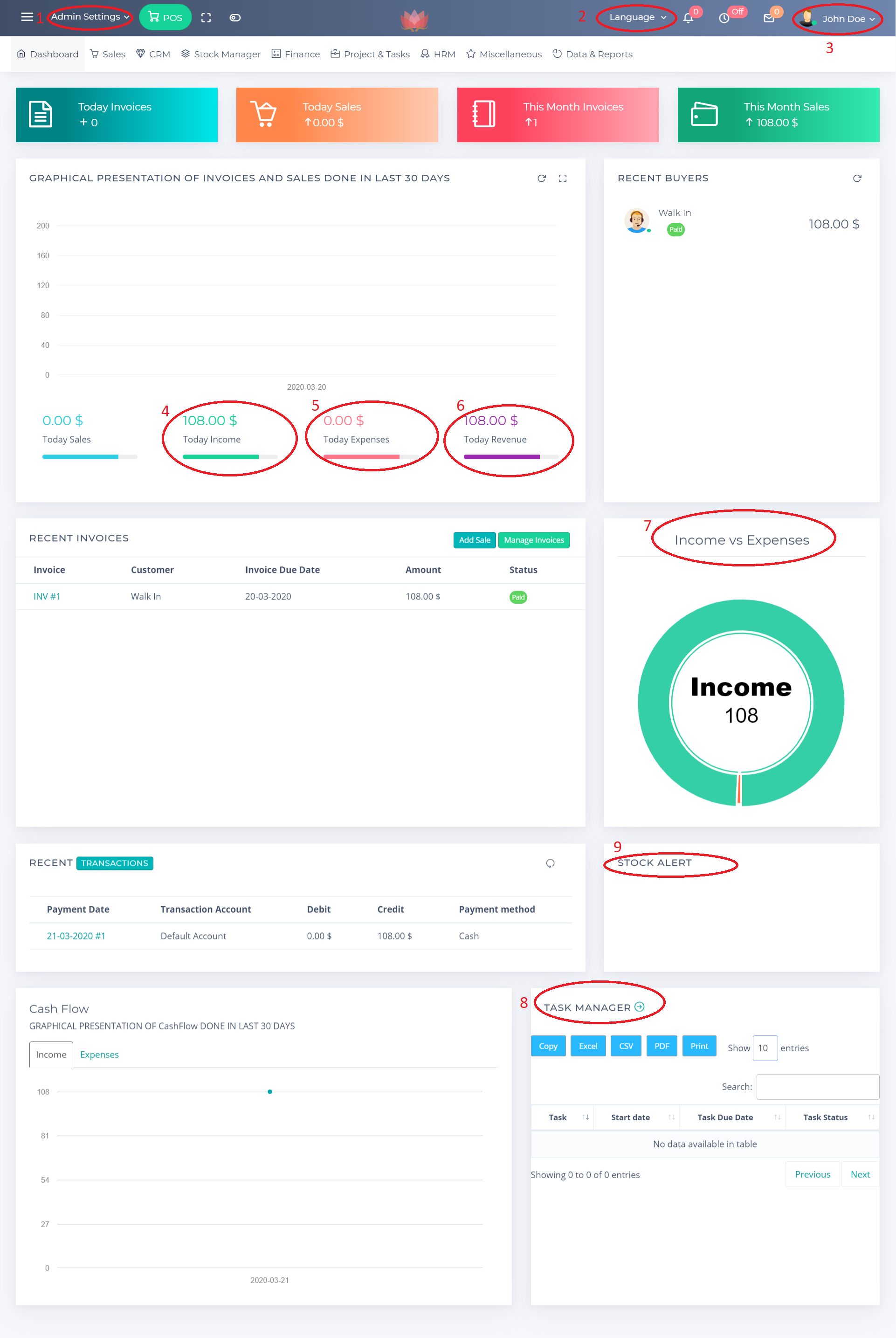The height and width of the screenshot is (1338, 896).
Task: Expand the sales graph panel fullscreen
Action: [562, 179]
